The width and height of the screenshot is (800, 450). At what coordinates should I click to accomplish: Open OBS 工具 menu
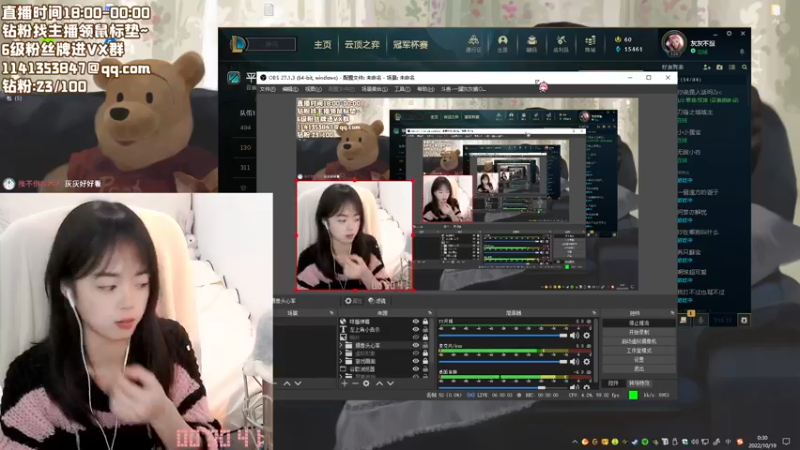click(402, 89)
